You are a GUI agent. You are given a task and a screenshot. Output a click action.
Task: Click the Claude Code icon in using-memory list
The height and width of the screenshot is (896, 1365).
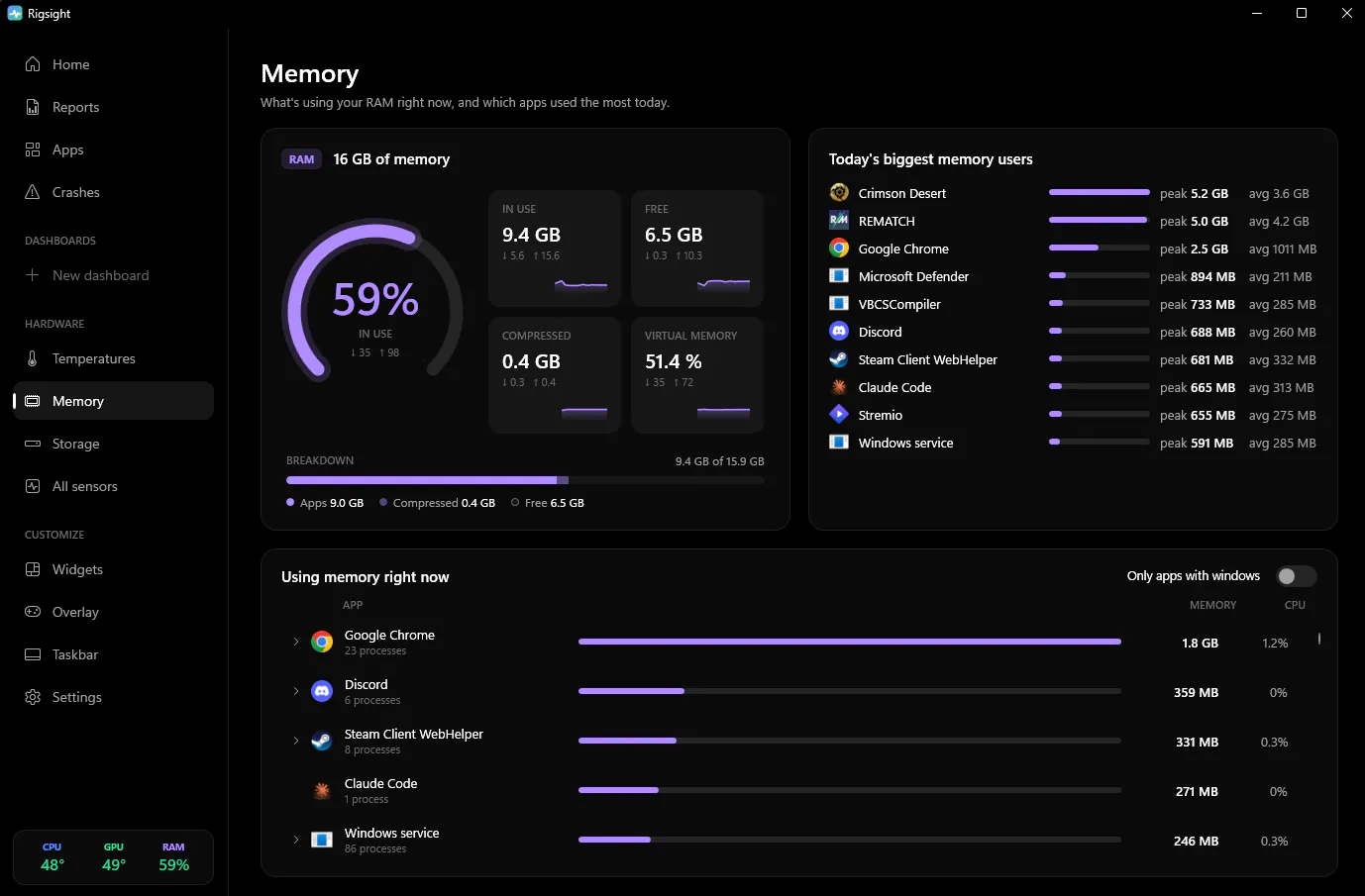(322, 790)
